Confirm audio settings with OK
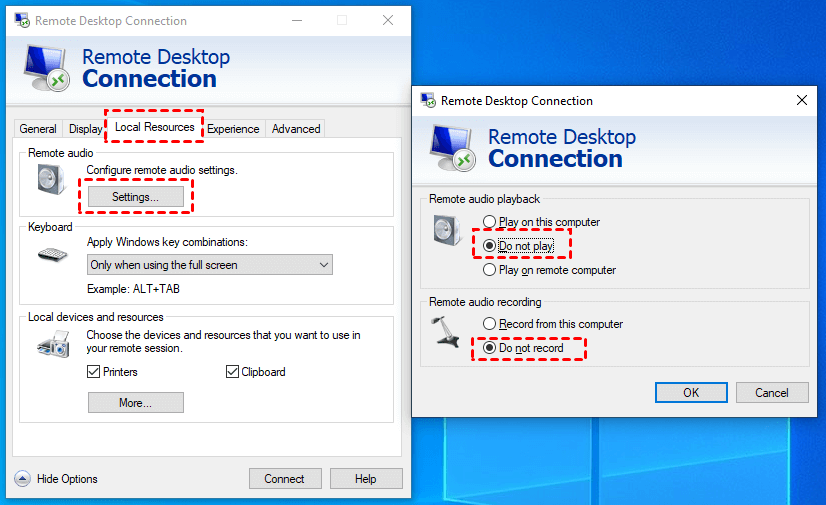Image resolution: width=826 pixels, height=505 pixels. tap(691, 393)
